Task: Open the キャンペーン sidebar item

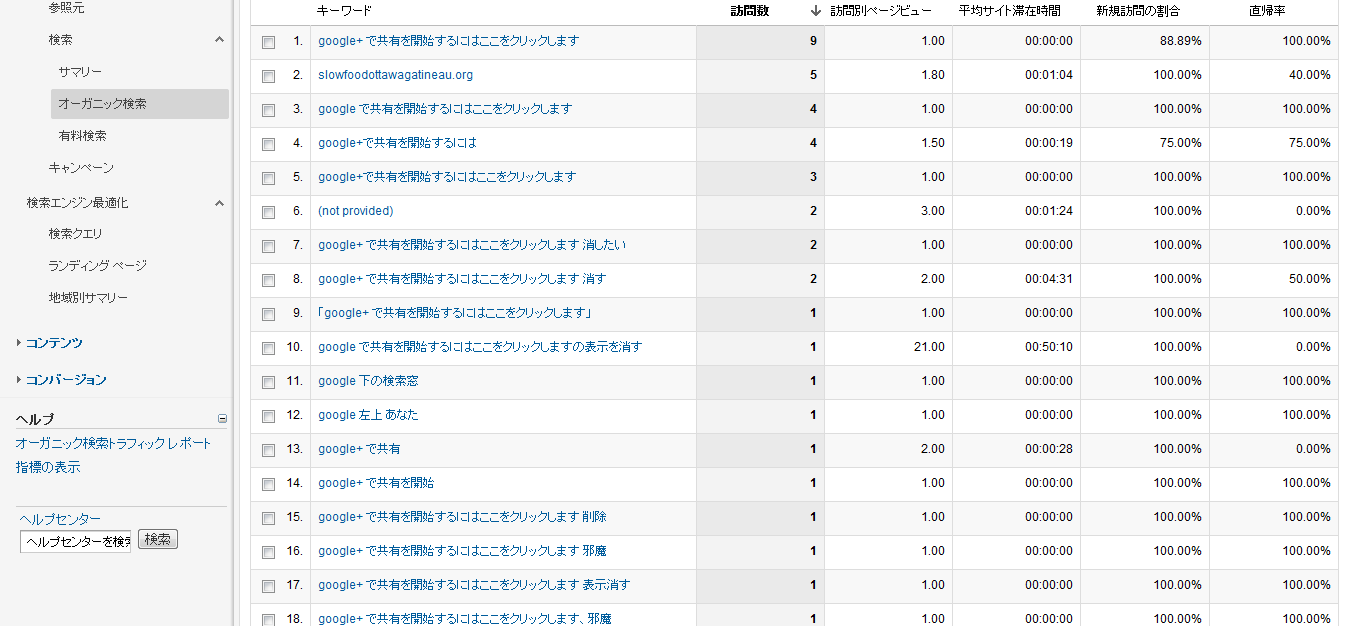Action: (81, 168)
